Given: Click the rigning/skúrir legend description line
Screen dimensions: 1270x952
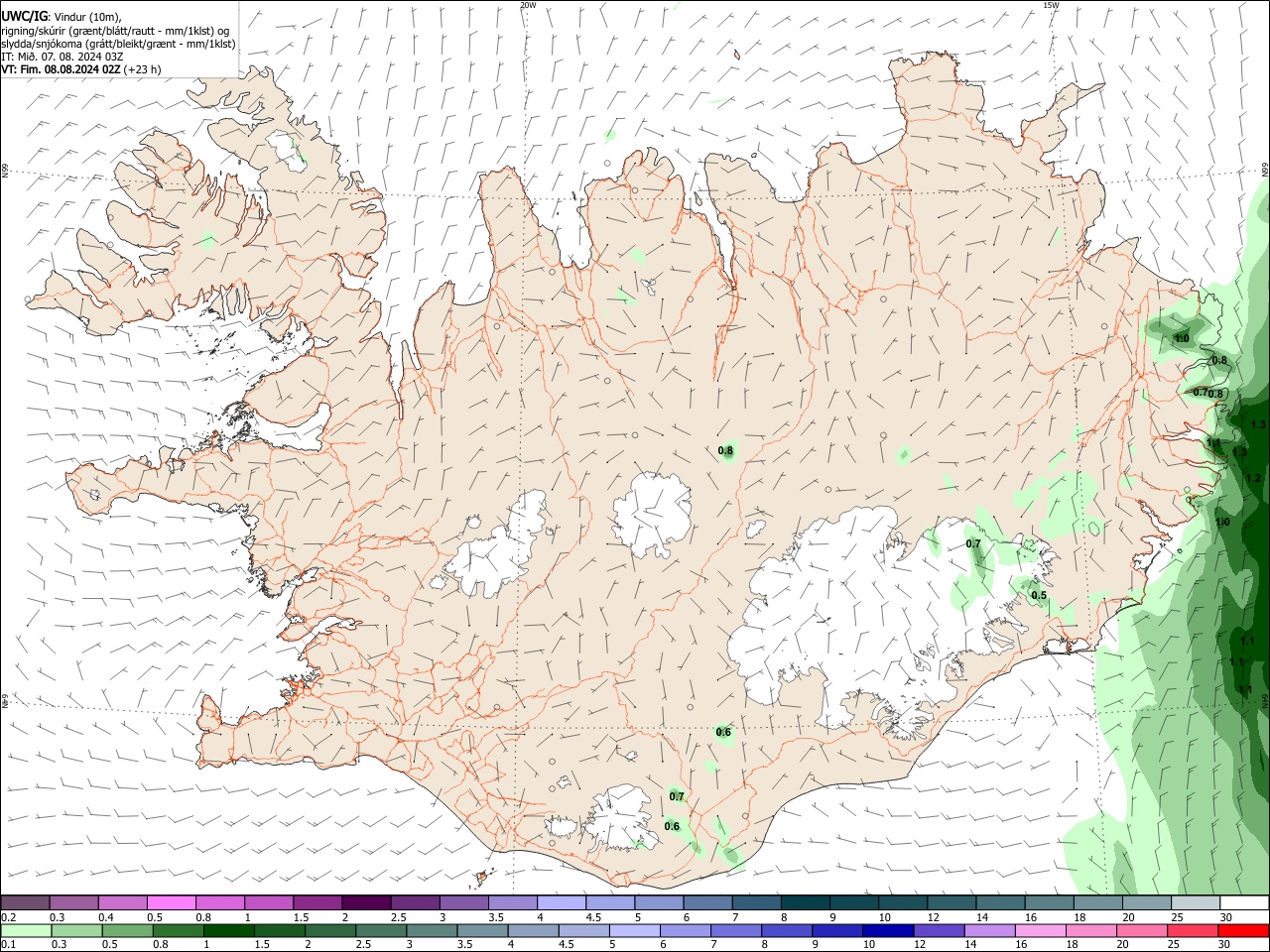Looking at the screenshot, I should coord(115,30).
